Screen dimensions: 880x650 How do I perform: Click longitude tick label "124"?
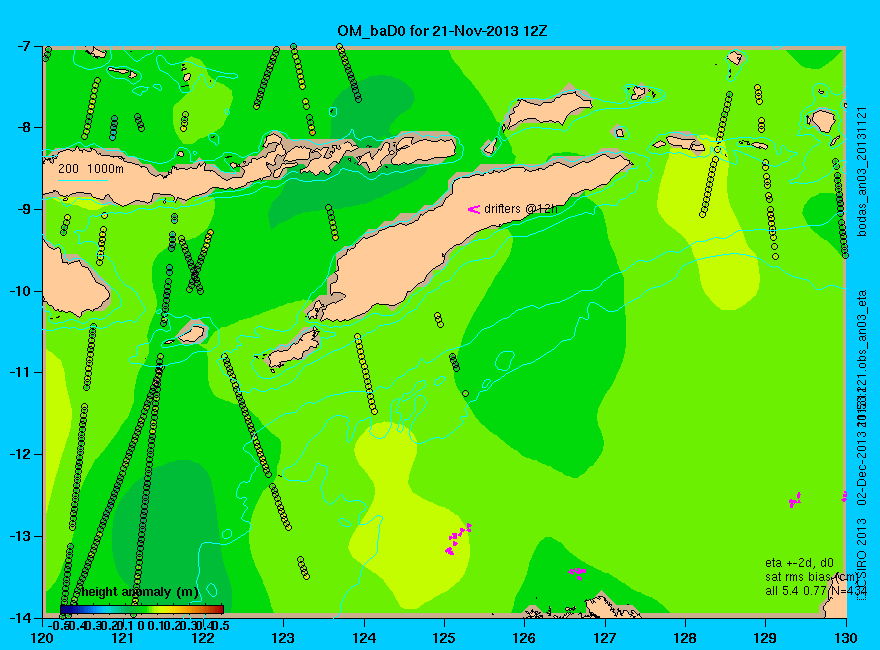364,638
